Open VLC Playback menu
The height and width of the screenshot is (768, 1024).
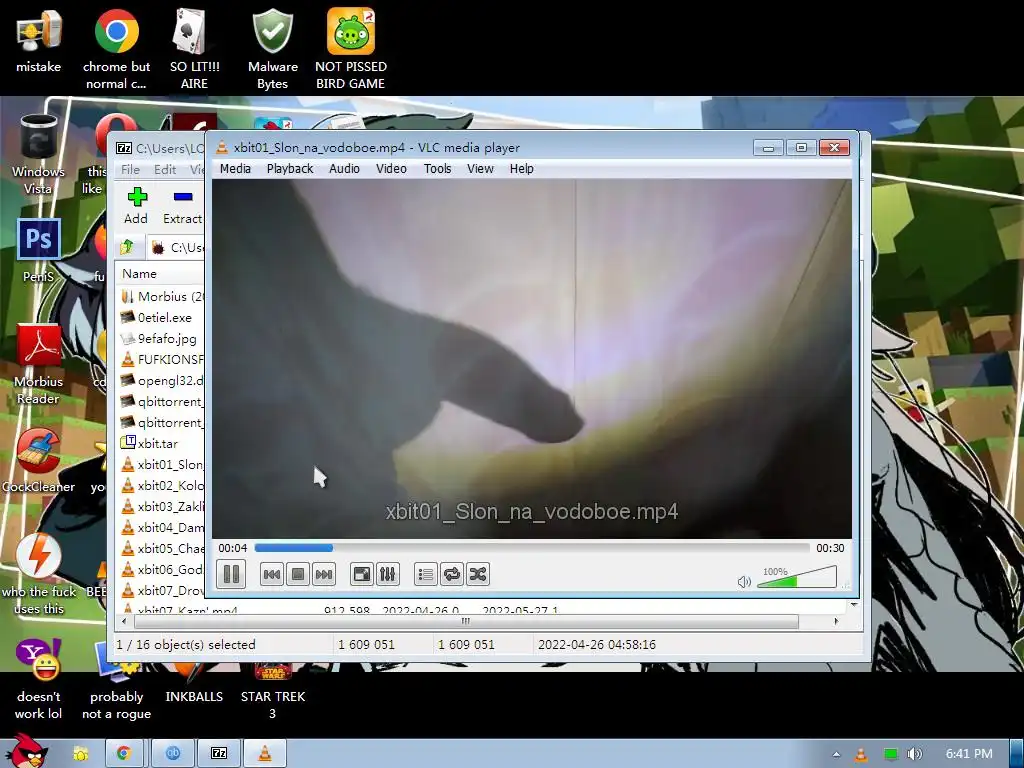coord(290,168)
